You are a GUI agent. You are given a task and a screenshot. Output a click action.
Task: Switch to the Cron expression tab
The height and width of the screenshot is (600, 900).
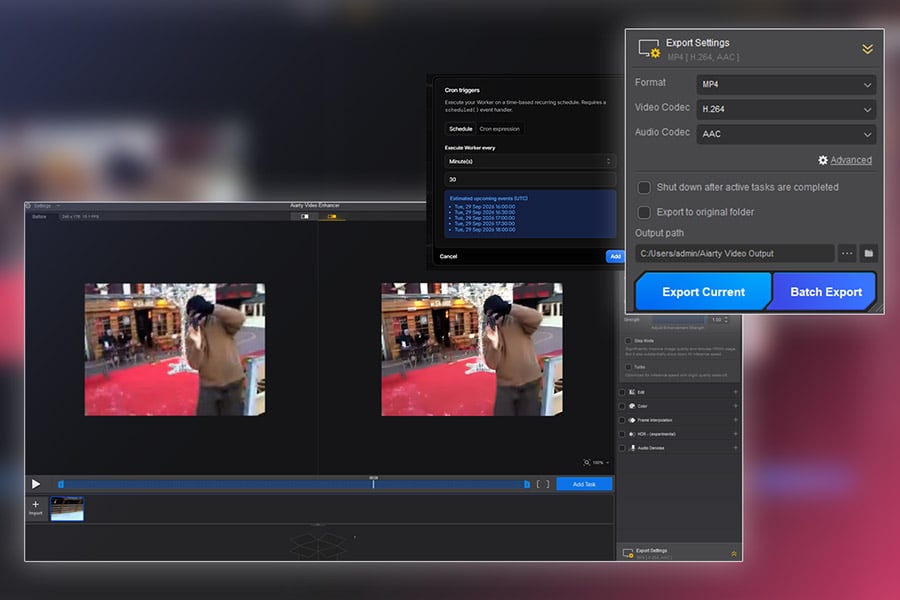click(x=499, y=129)
